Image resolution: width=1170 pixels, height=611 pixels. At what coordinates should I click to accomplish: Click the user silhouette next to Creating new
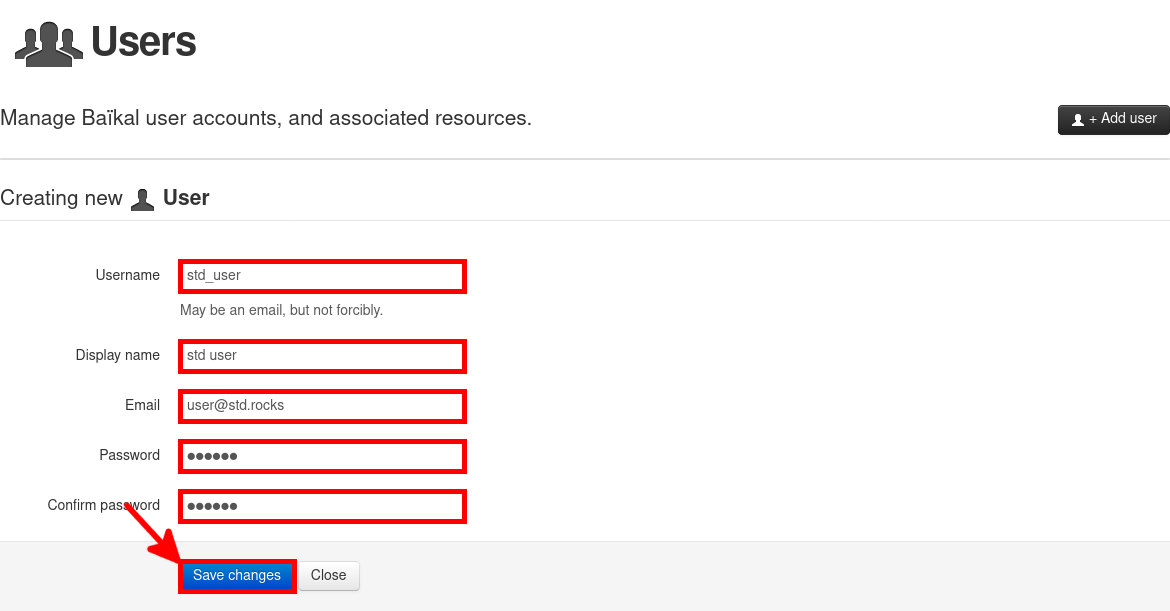pos(143,197)
